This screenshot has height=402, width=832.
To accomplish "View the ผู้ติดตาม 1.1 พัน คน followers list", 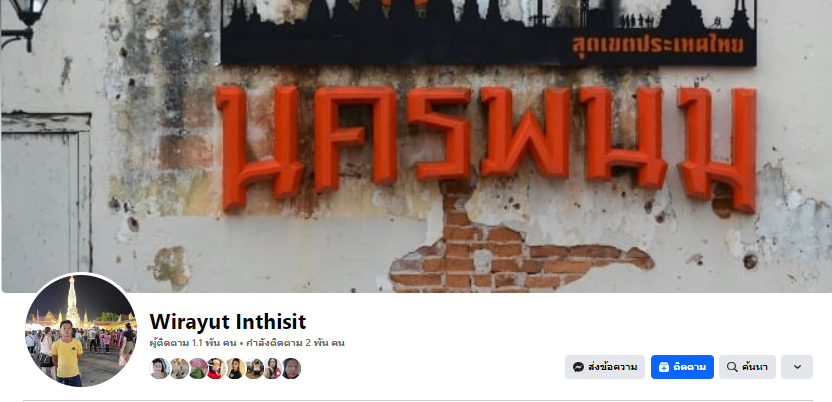I will [193, 343].
